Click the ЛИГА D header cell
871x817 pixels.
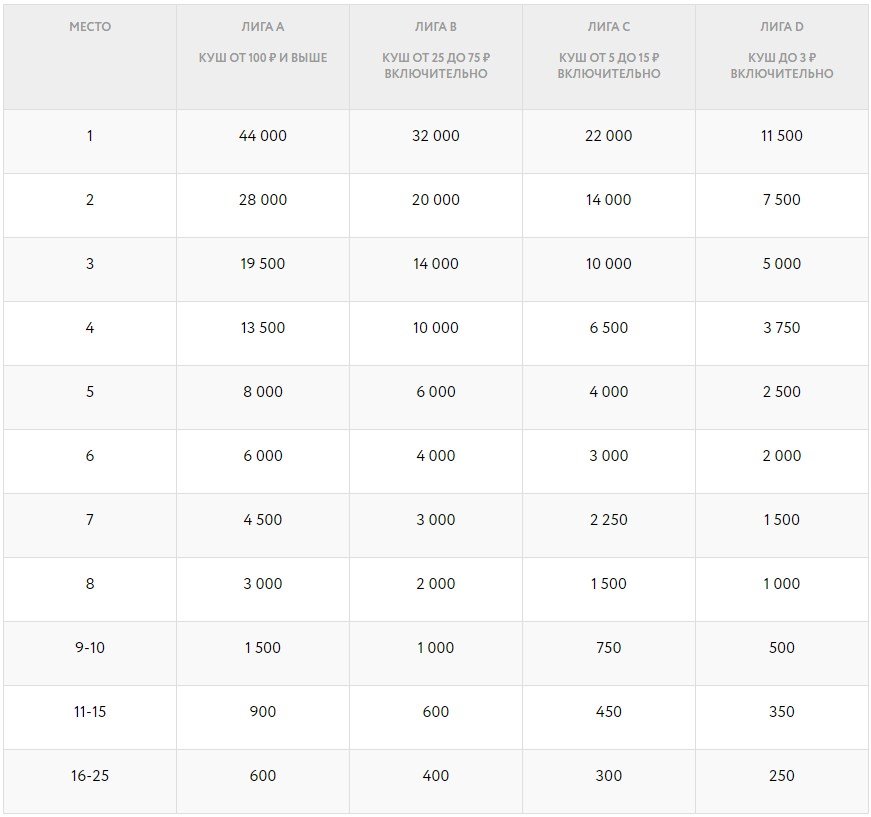782,27
